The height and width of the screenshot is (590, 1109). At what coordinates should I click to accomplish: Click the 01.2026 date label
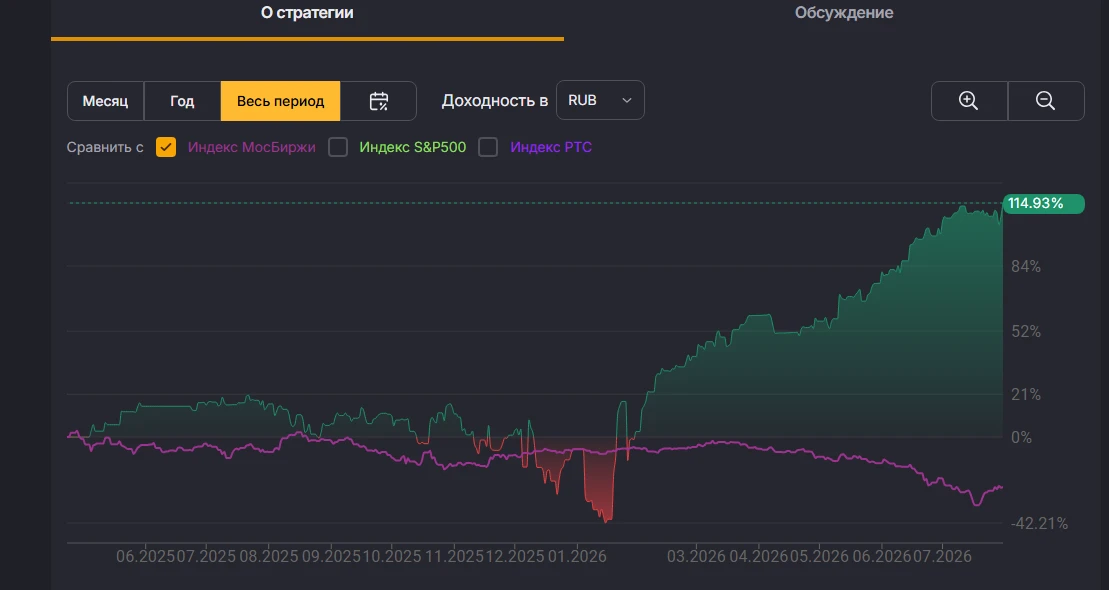[576, 557]
